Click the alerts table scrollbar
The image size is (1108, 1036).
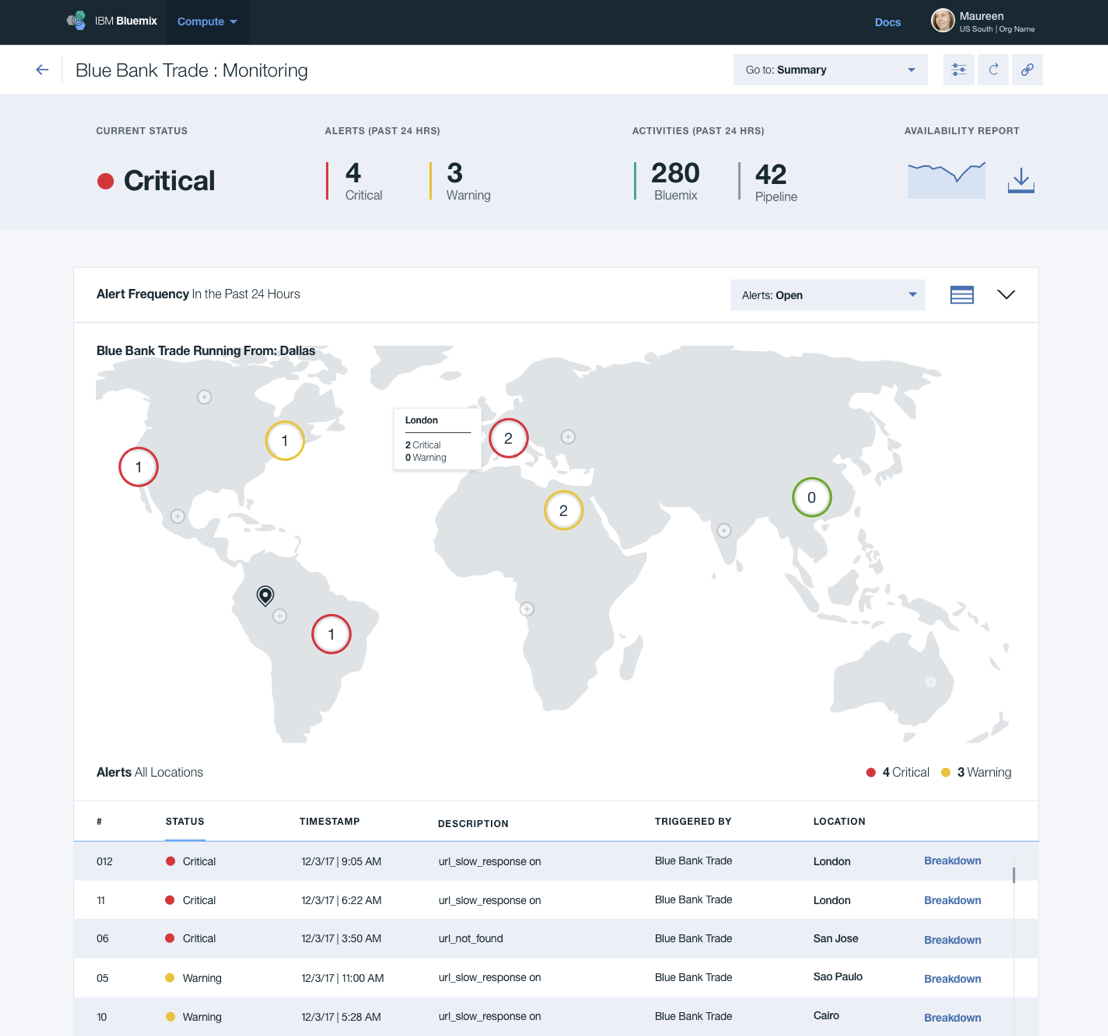1013,875
